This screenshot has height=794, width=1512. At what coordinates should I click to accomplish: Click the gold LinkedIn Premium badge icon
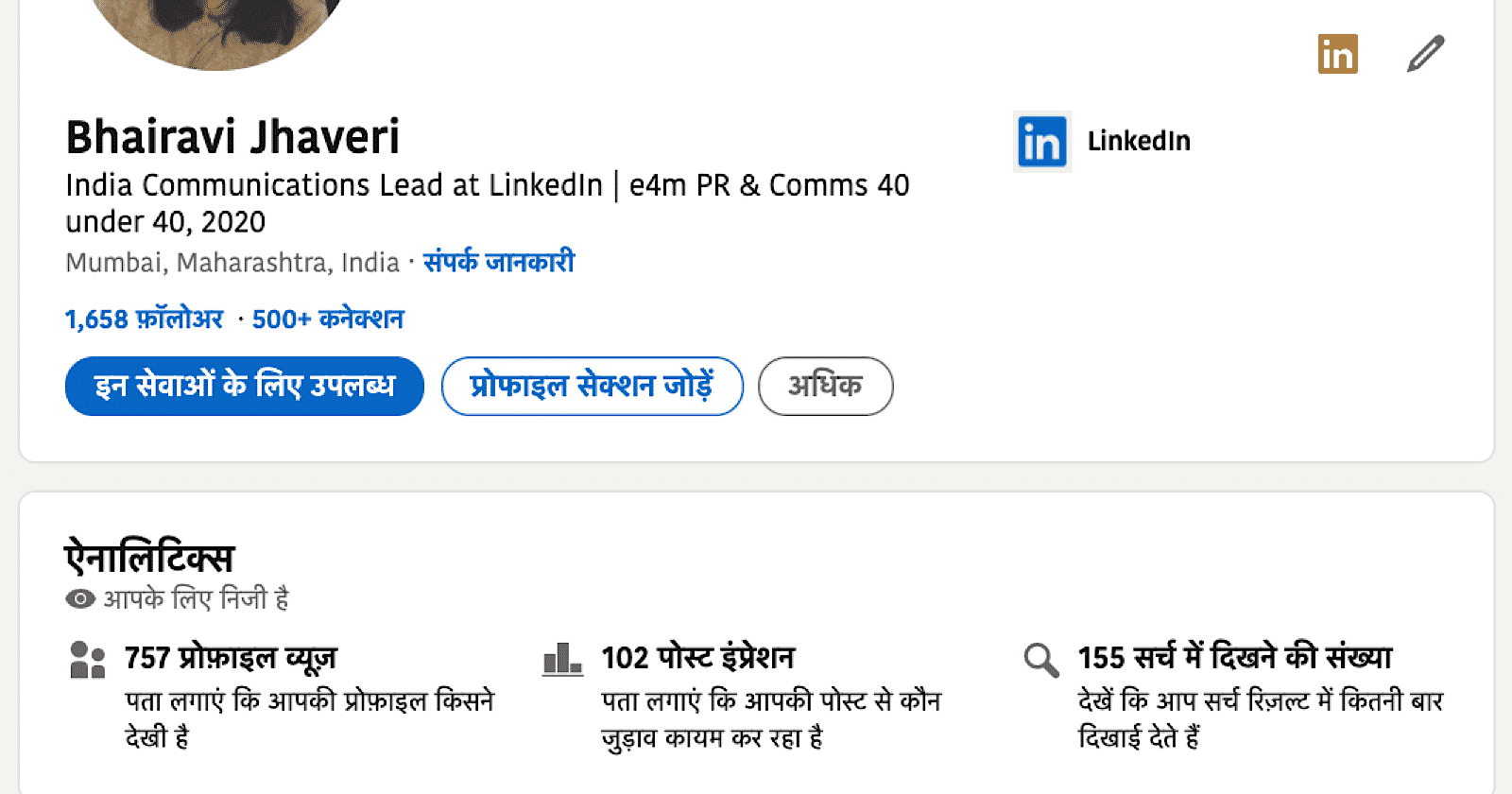pyautogui.click(x=1337, y=54)
